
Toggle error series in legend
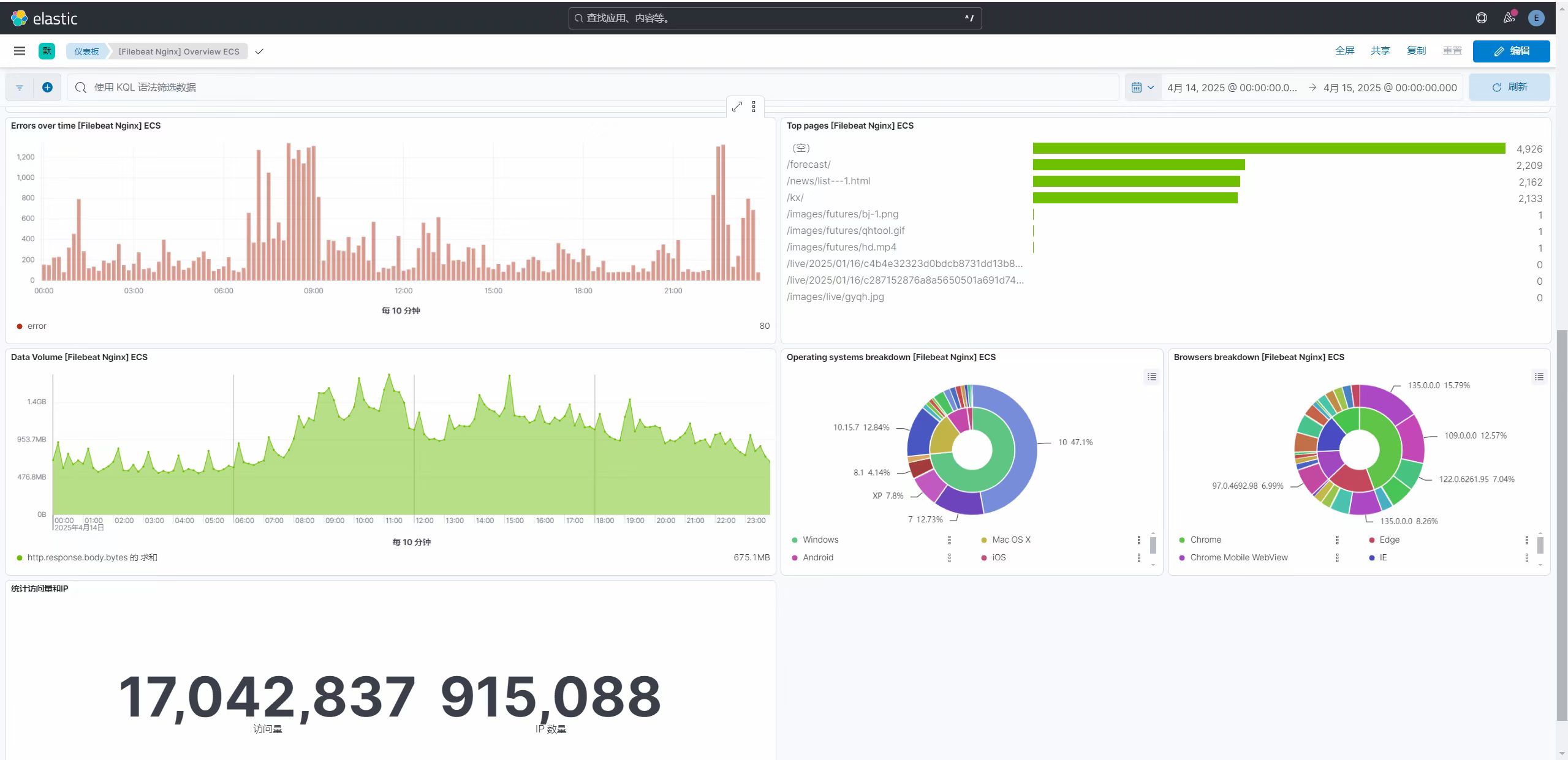click(x=37, y=326)
